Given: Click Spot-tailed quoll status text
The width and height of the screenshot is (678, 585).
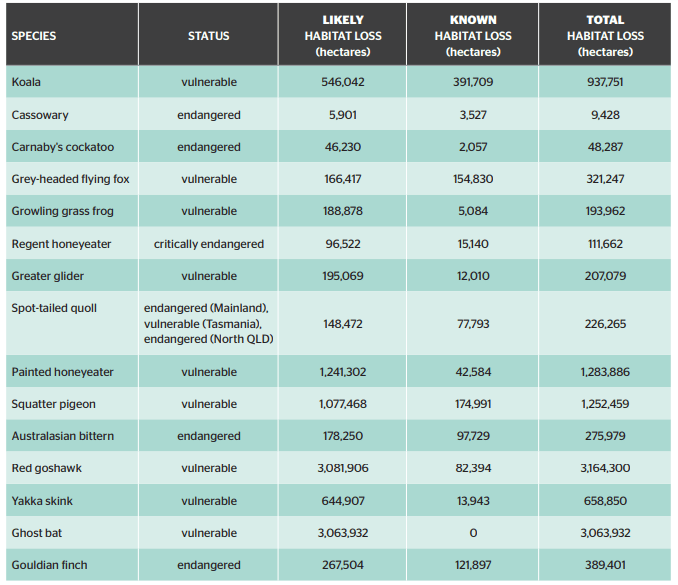Looking at the screenshot, I should point(209,323).
